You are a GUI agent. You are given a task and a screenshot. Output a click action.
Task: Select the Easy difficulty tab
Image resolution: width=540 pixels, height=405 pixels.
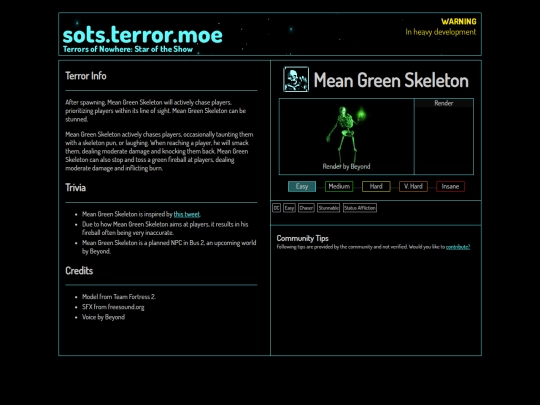[302, 186]
